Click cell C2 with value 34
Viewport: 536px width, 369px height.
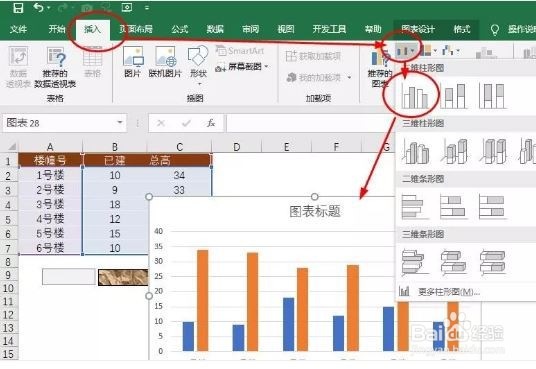tap(179, 175)
